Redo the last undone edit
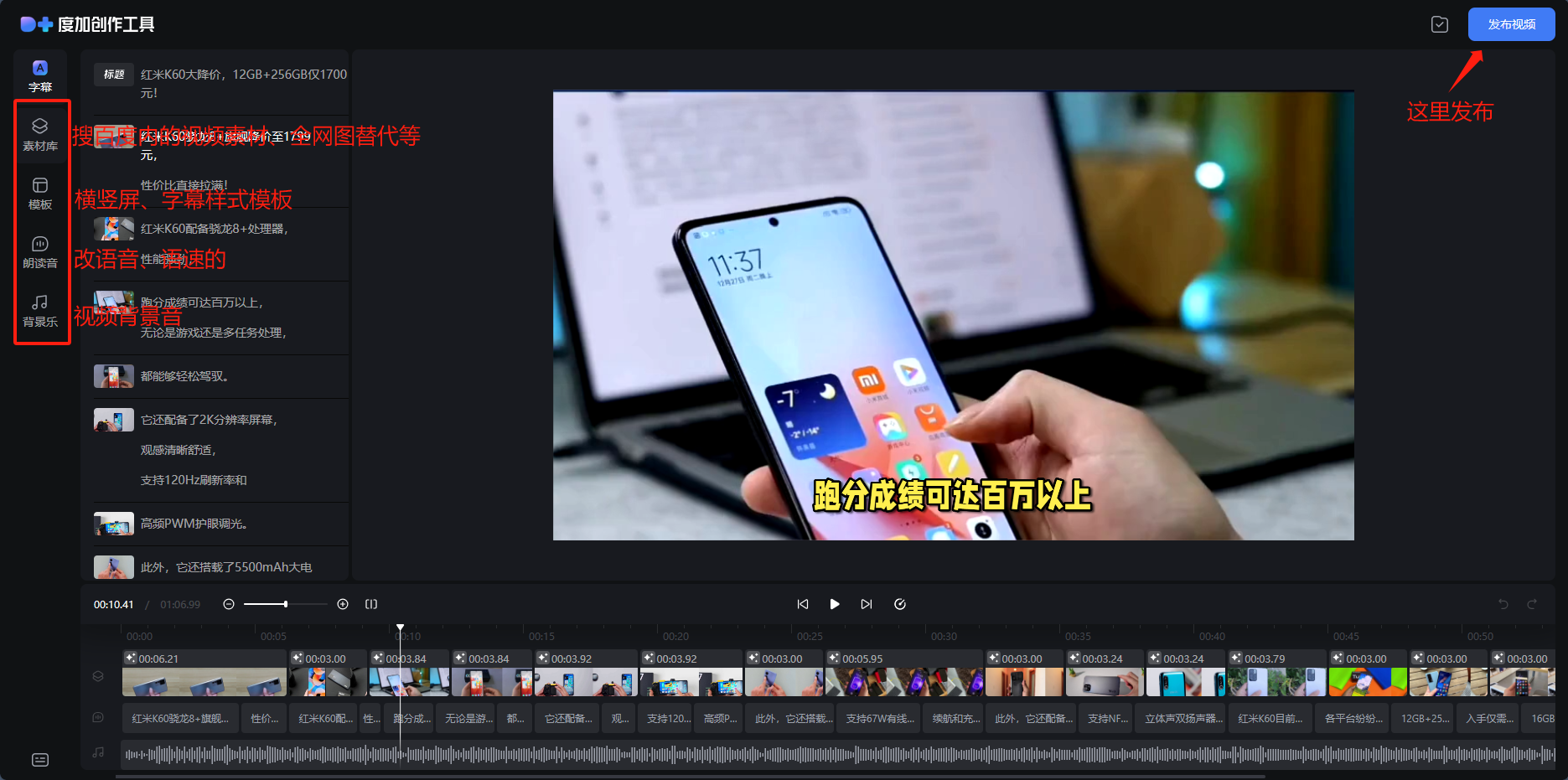This screenshot has height=780, width=1568. coord(1533,603)
